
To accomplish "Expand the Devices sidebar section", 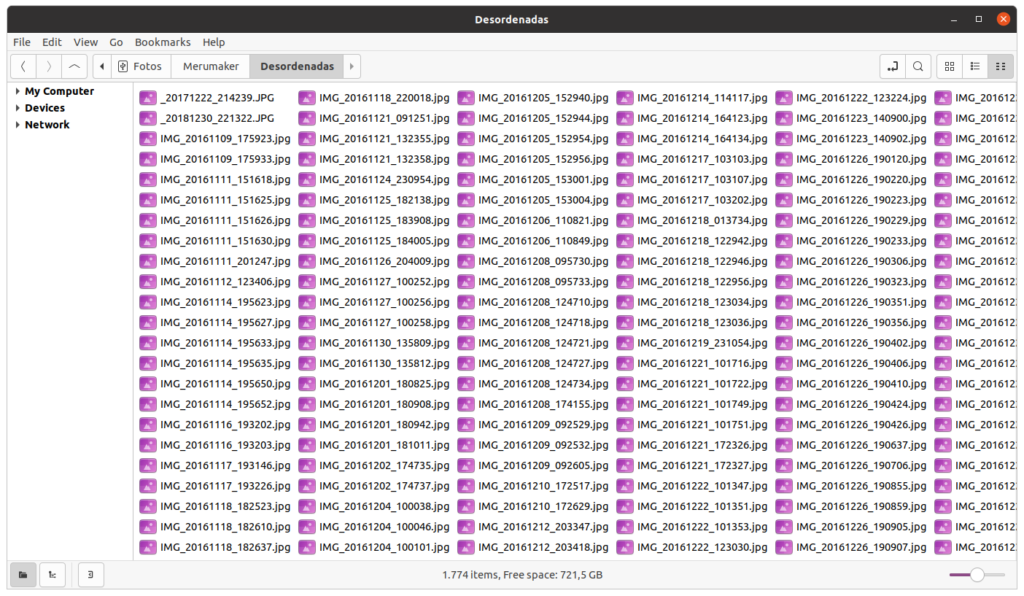I will (x=17, y=108).
